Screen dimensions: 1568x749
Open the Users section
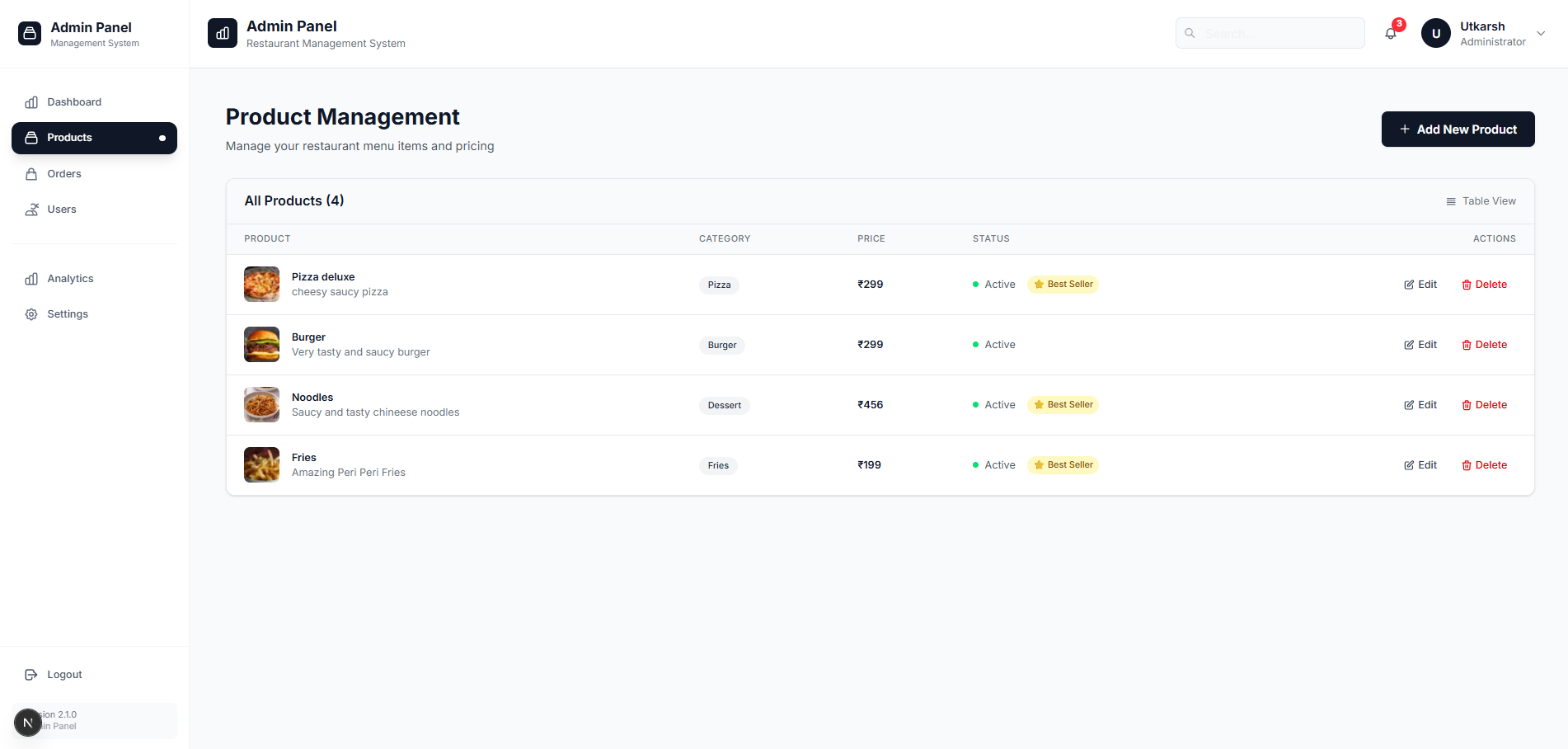(62, 210)
